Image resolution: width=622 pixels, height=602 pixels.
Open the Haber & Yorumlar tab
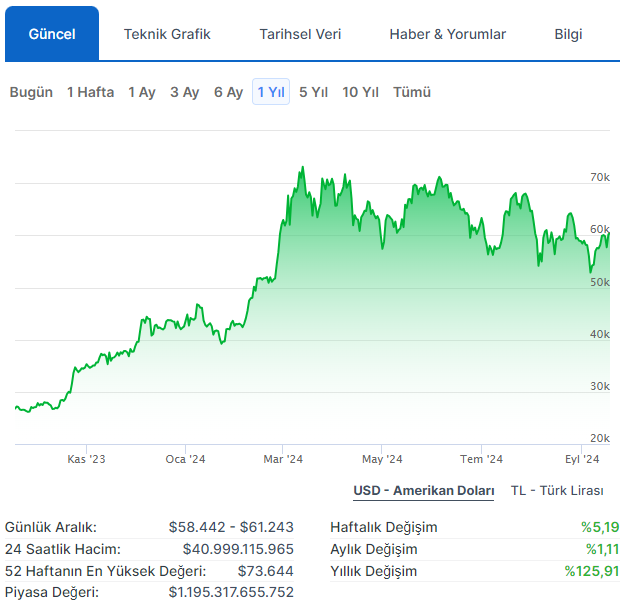(x=447, y=34)
